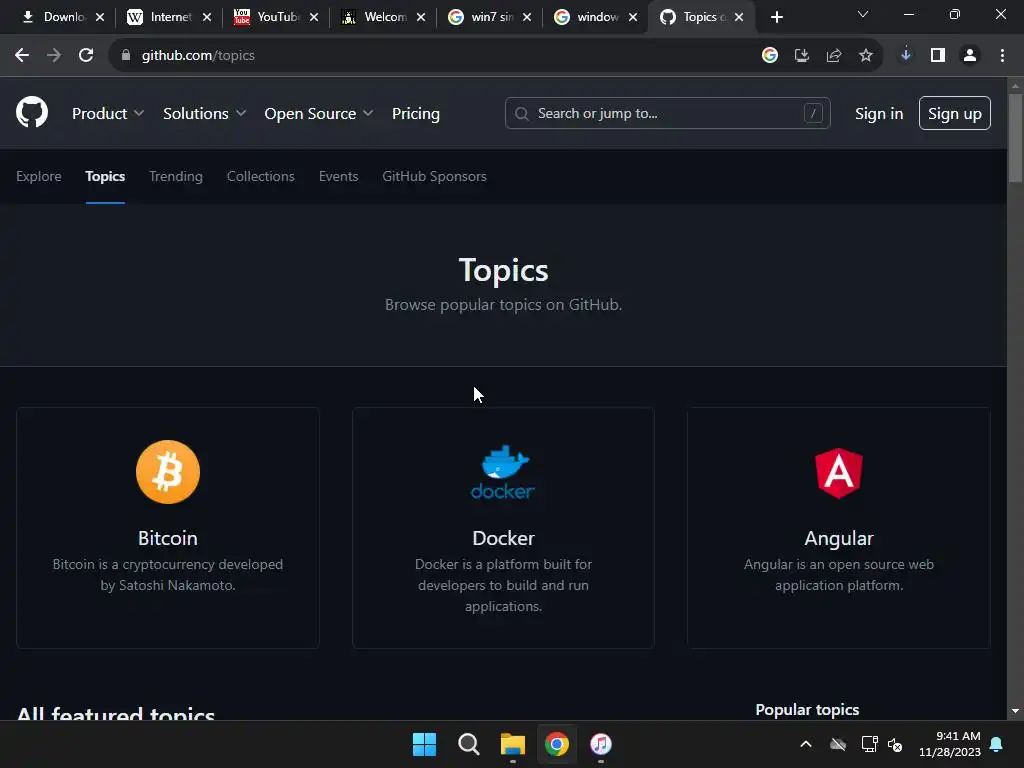Click the notification bell in tray

(997, 744)
